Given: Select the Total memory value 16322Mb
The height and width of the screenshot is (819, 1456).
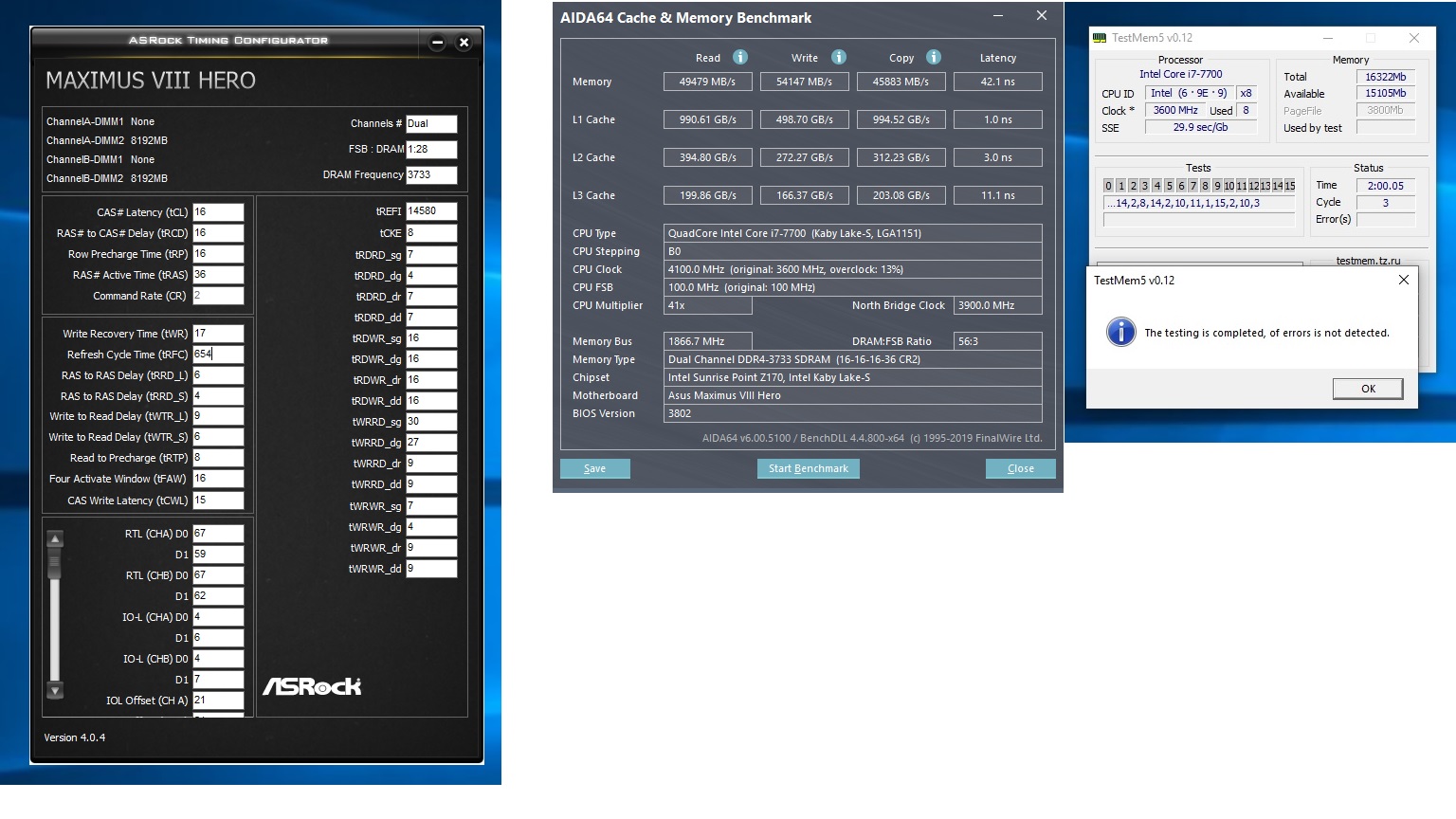Looking at the screenshot, I should click(1386, 77).
